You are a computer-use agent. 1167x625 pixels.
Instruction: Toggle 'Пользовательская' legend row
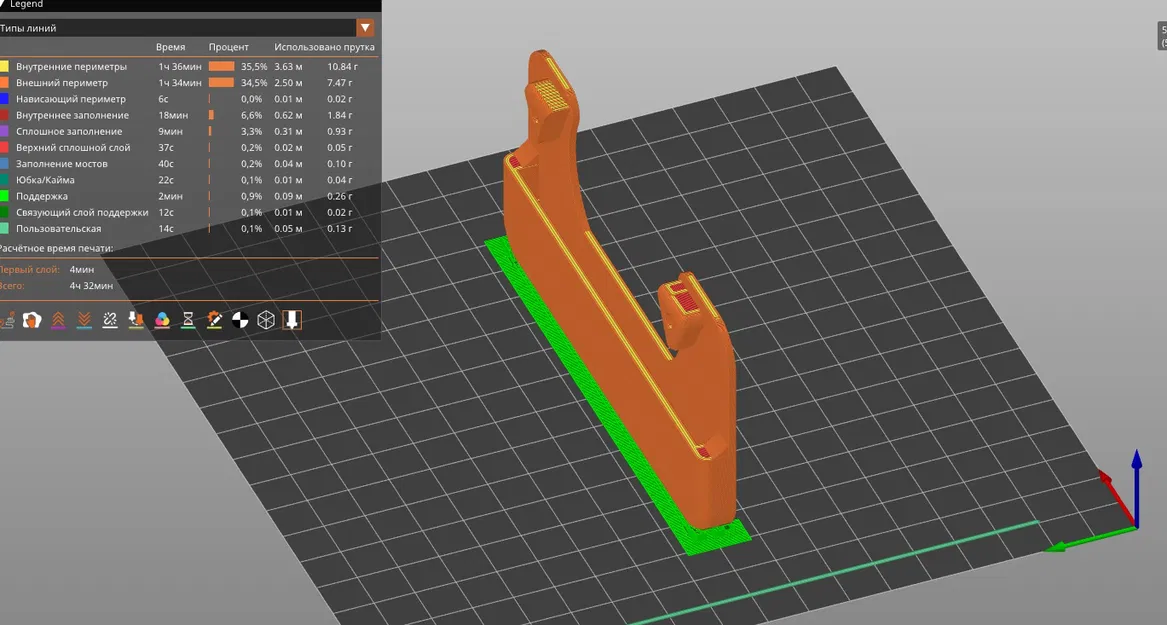point(189,228)
